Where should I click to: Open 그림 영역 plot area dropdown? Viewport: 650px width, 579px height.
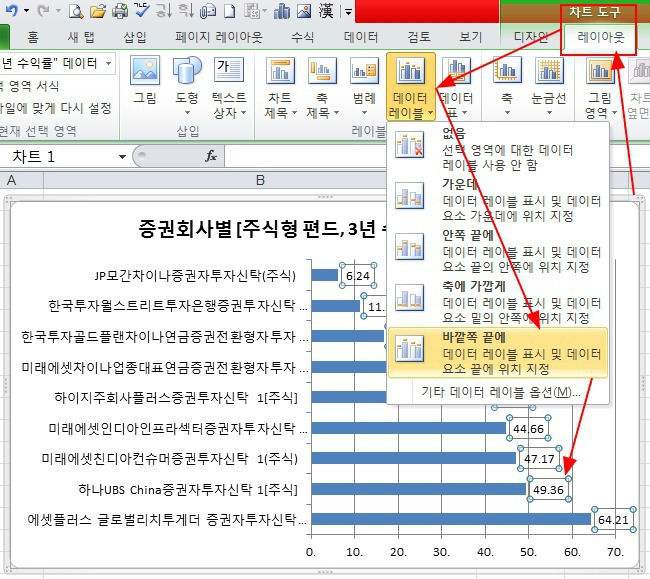[x=600, y=86]
